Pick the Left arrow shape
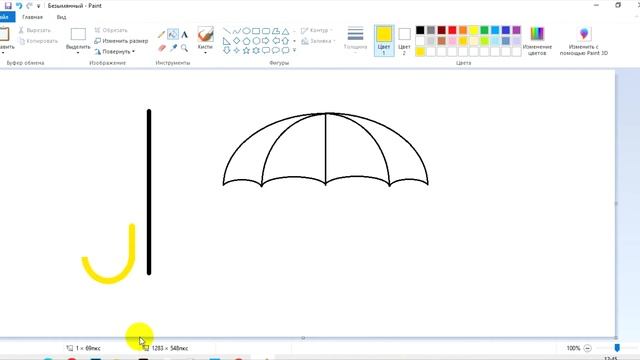 tap(276, 41)
